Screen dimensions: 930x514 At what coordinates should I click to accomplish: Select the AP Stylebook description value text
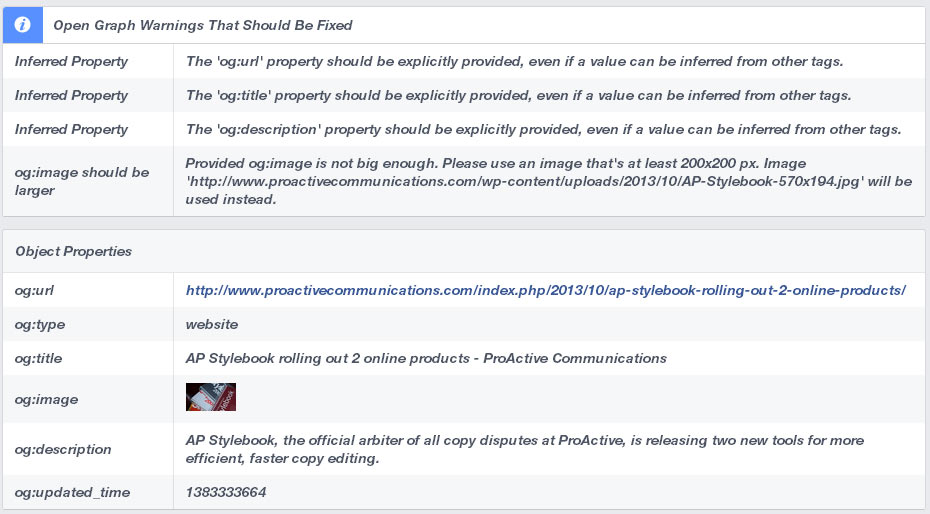[x=524, y=449]
